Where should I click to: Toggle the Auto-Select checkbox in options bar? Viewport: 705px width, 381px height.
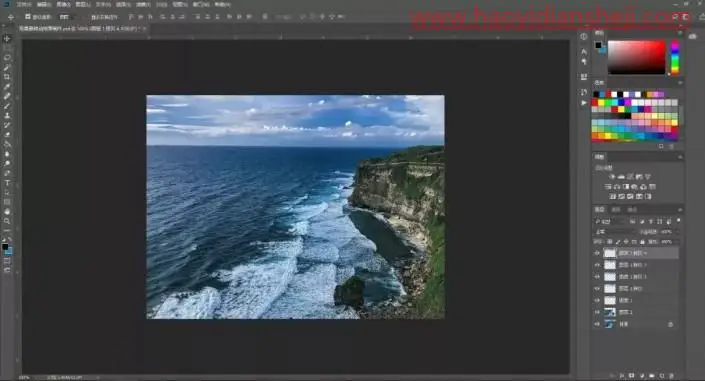click(x=28, y=17)
